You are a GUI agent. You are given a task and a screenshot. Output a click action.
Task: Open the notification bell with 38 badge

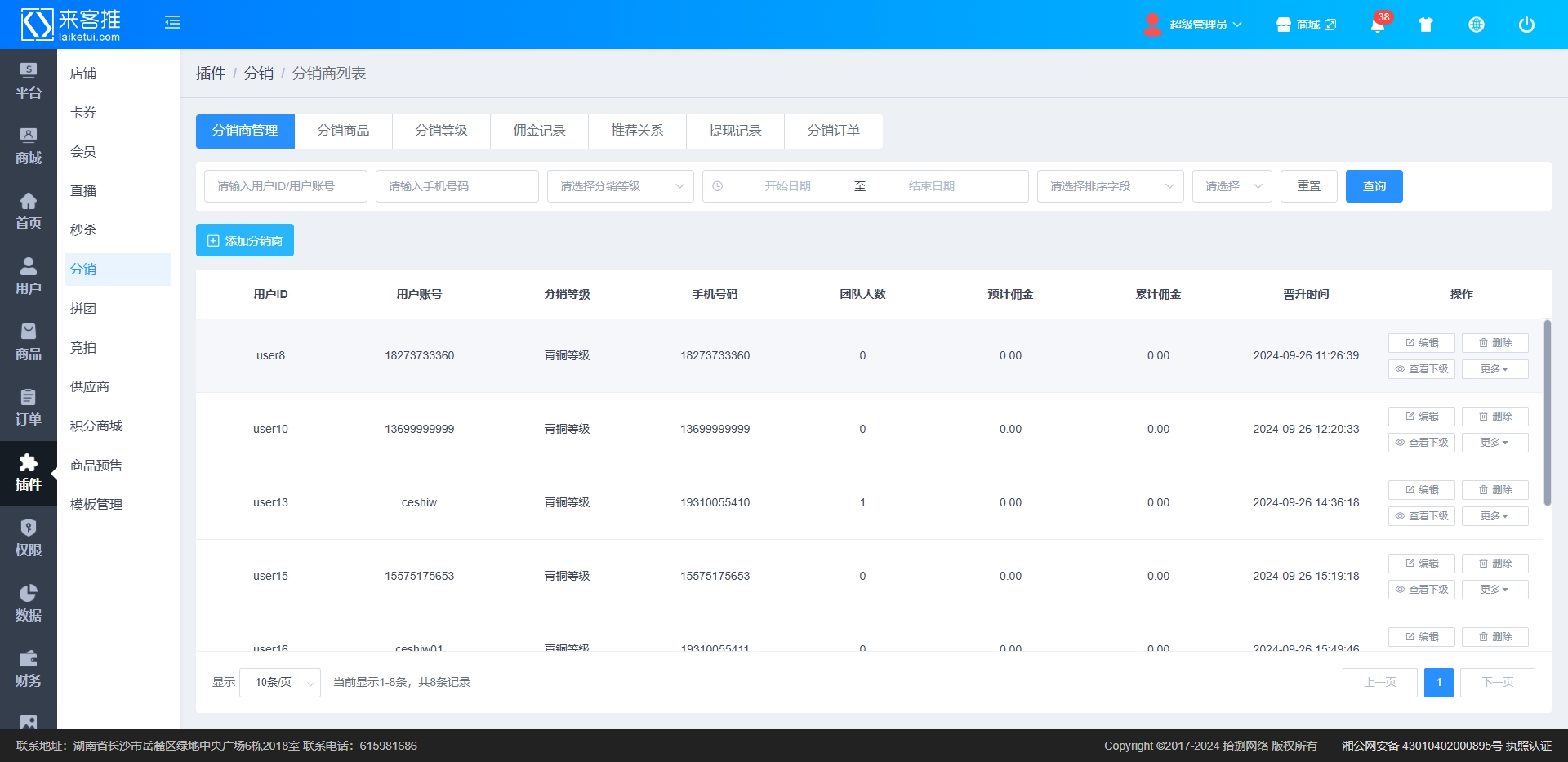click(x=1378, y=25)
